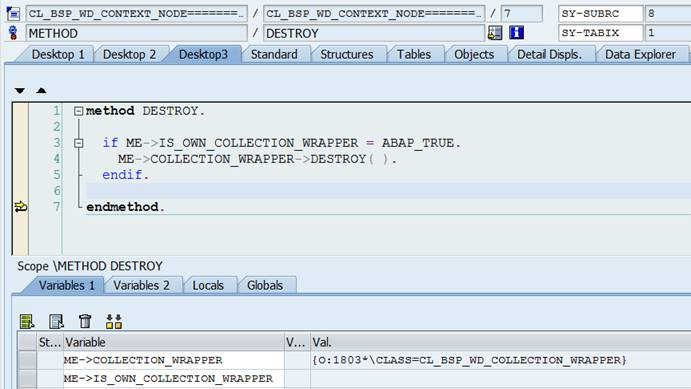Click the row selector for ME->COLLECTION_WRAPPER
The width and height of the screenshot is (691, 389).
tap(27, 360)
